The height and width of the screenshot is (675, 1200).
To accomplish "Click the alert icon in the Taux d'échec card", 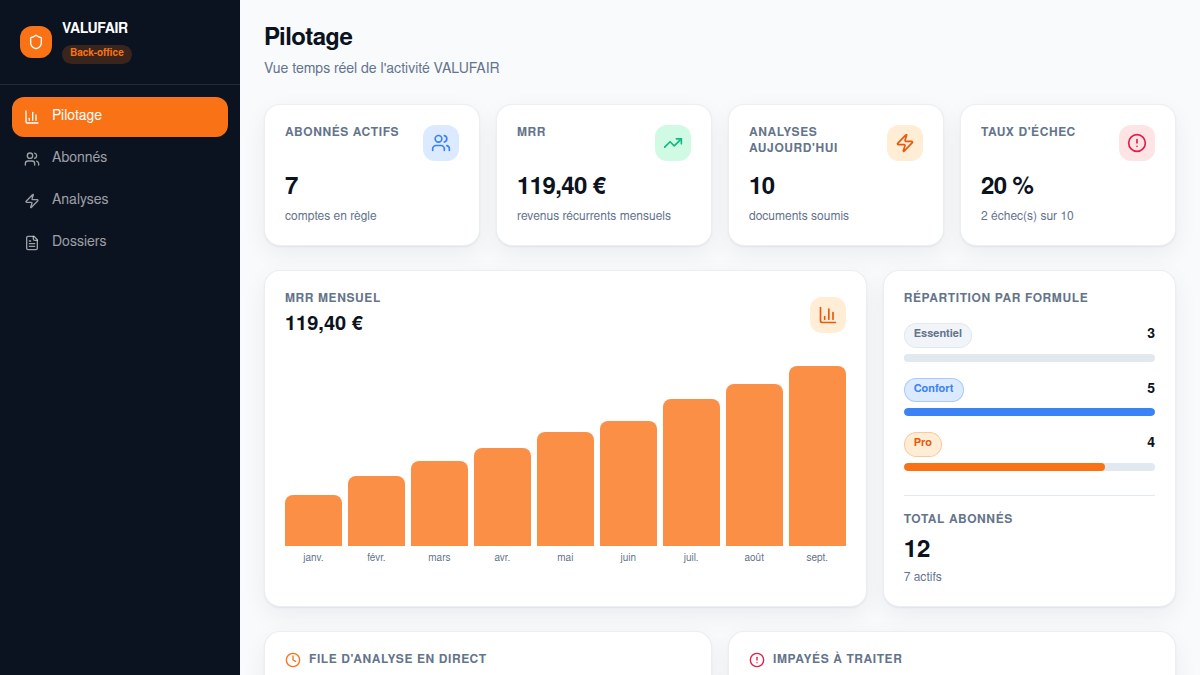I will click(1137, 143).
